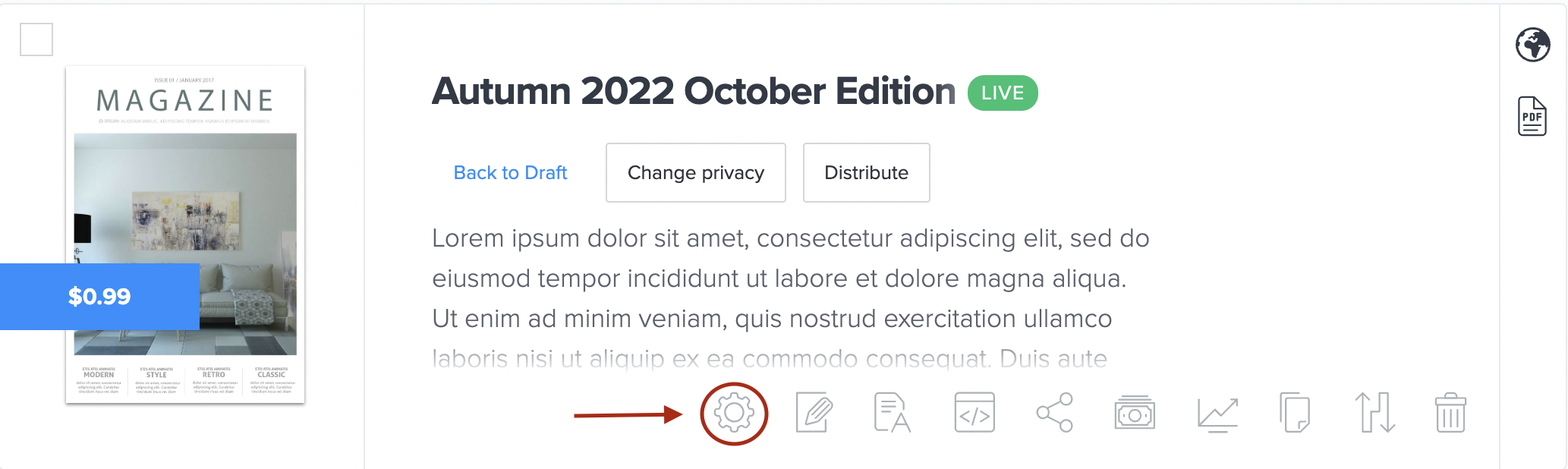Open the money banknote icon
Viewport: 1568px width, 469px height.
[1135, 414]
